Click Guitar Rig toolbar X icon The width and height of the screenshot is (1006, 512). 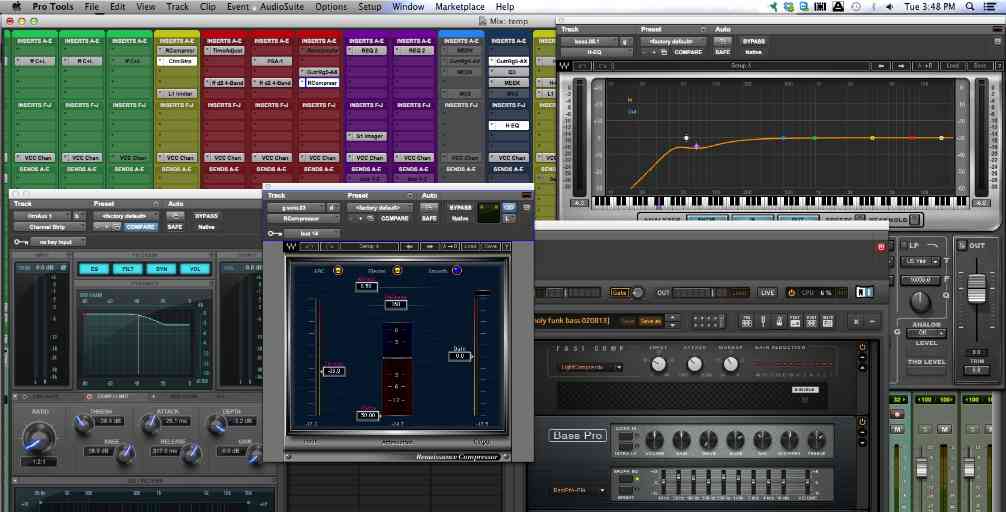pos(856,321)
